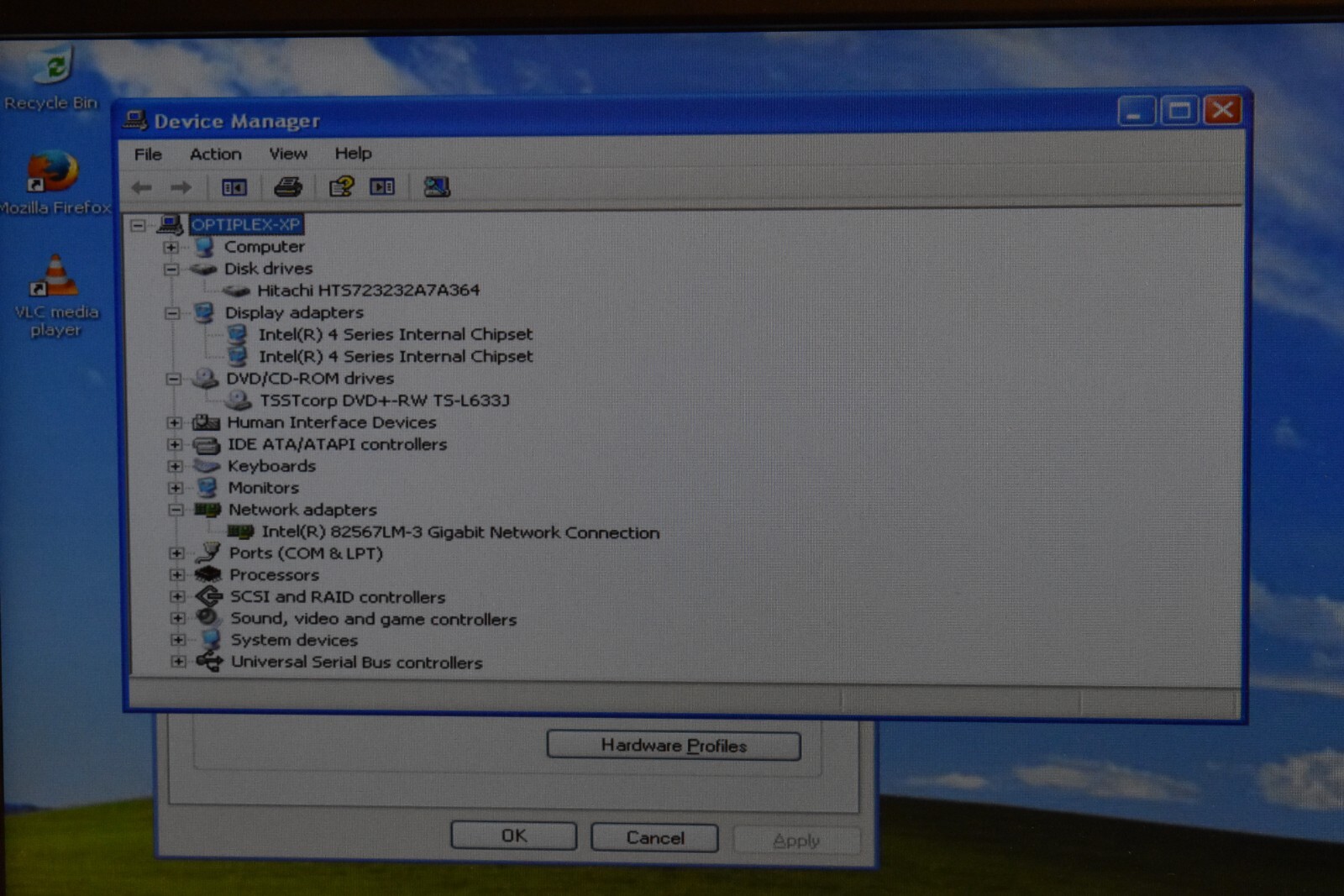1344x896 pixels.
Task: Expand the Keyboards category
Action: [175, 466]
